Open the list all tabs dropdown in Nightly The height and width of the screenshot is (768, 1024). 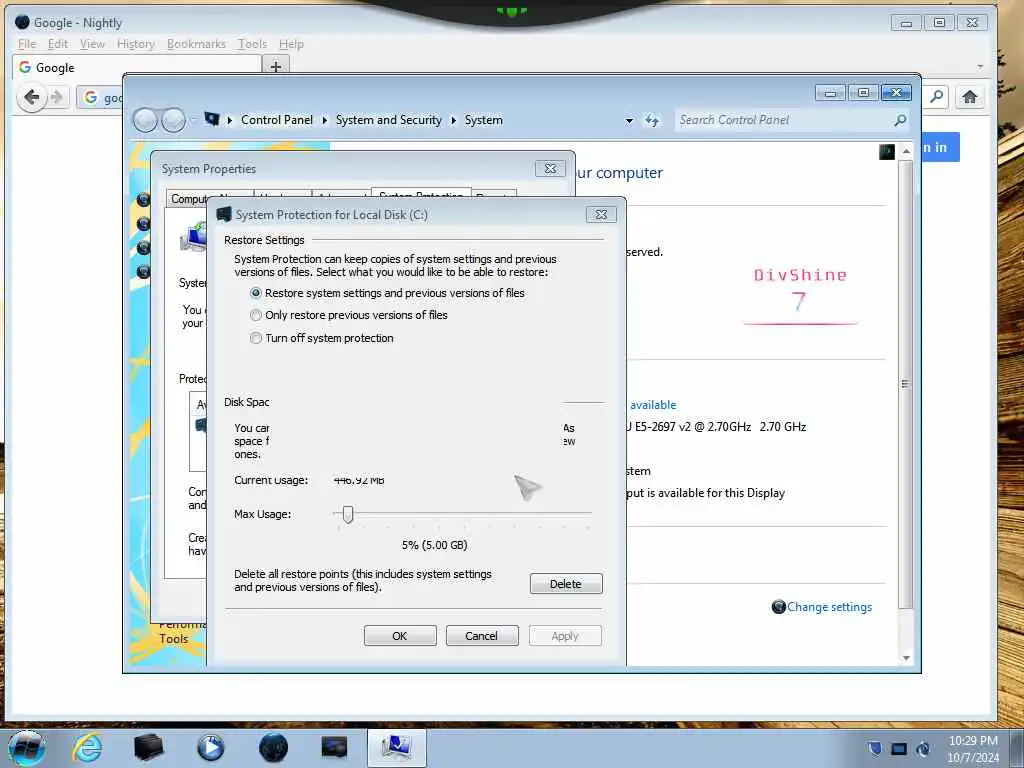click(980, 67)
